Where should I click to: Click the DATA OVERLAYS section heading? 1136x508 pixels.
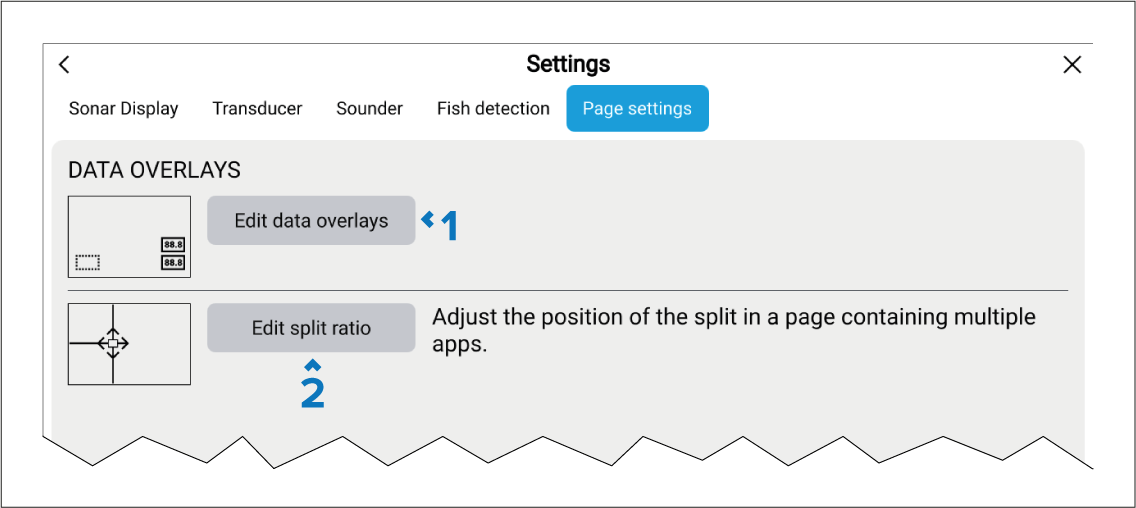tap(154, 170)
